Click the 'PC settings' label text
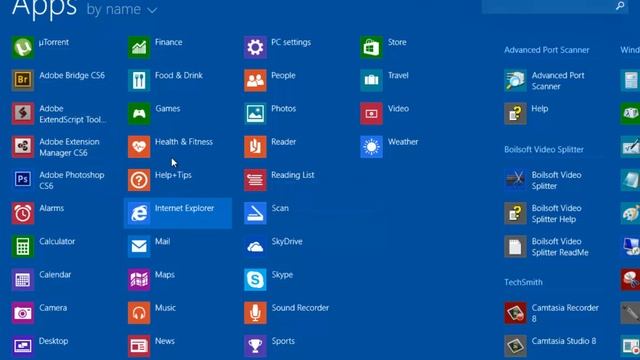The height and width of the screenshot is (360, 640). click(291, 42)
